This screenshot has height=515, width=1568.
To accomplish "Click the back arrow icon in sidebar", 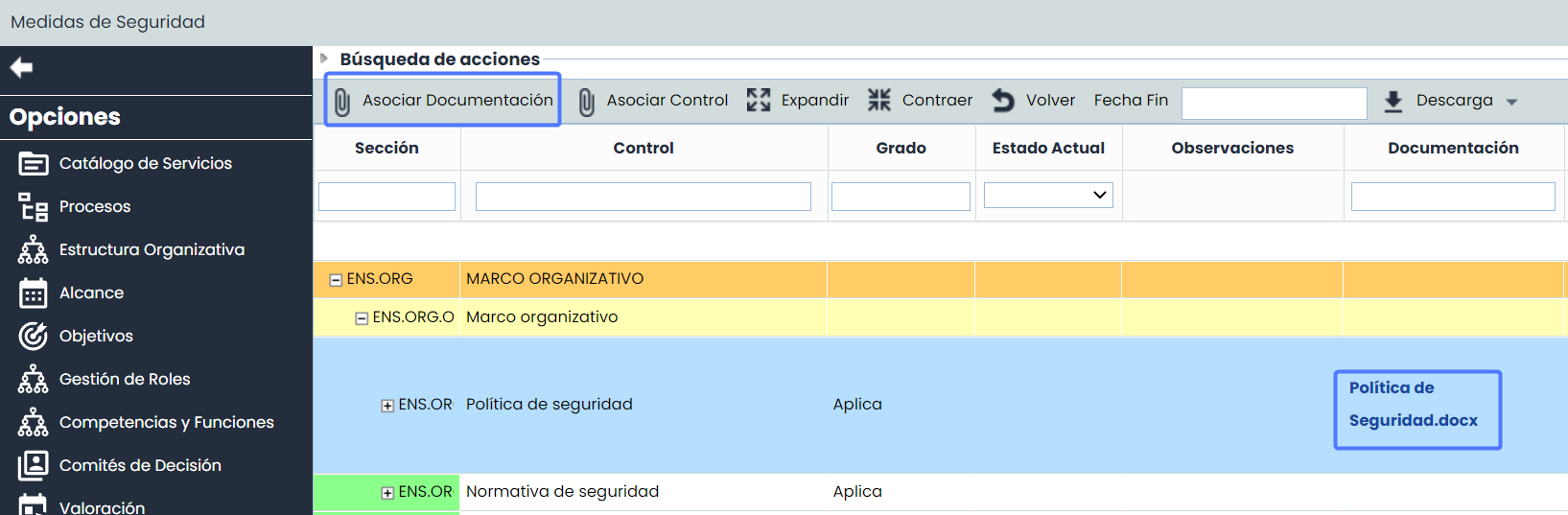I will (x=21, y=67).
